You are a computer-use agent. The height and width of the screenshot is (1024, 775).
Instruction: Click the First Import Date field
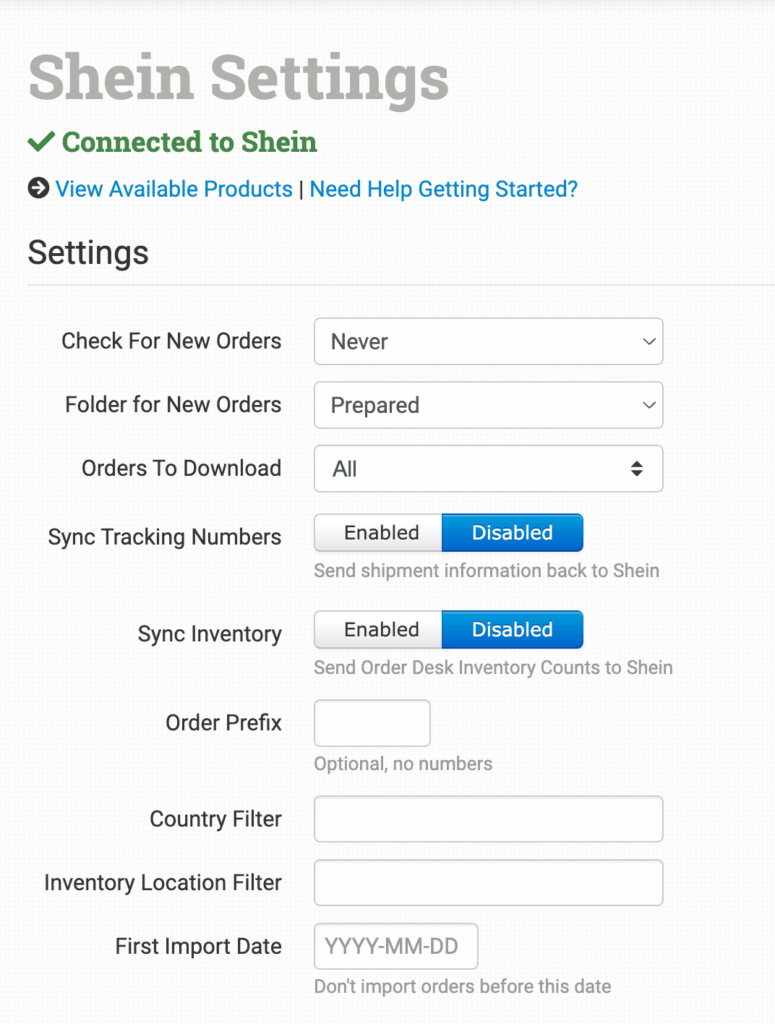click(x=396, y=947)
